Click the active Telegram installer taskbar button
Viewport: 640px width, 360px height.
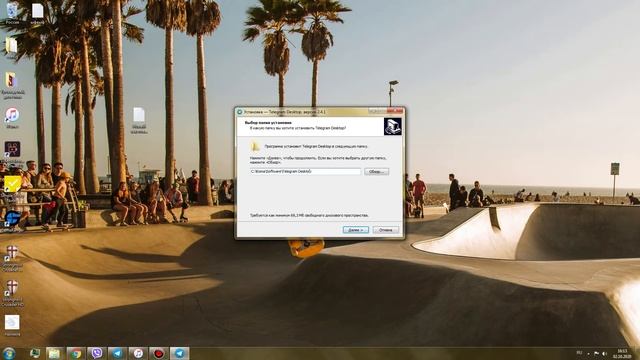[x=180, y=353]
